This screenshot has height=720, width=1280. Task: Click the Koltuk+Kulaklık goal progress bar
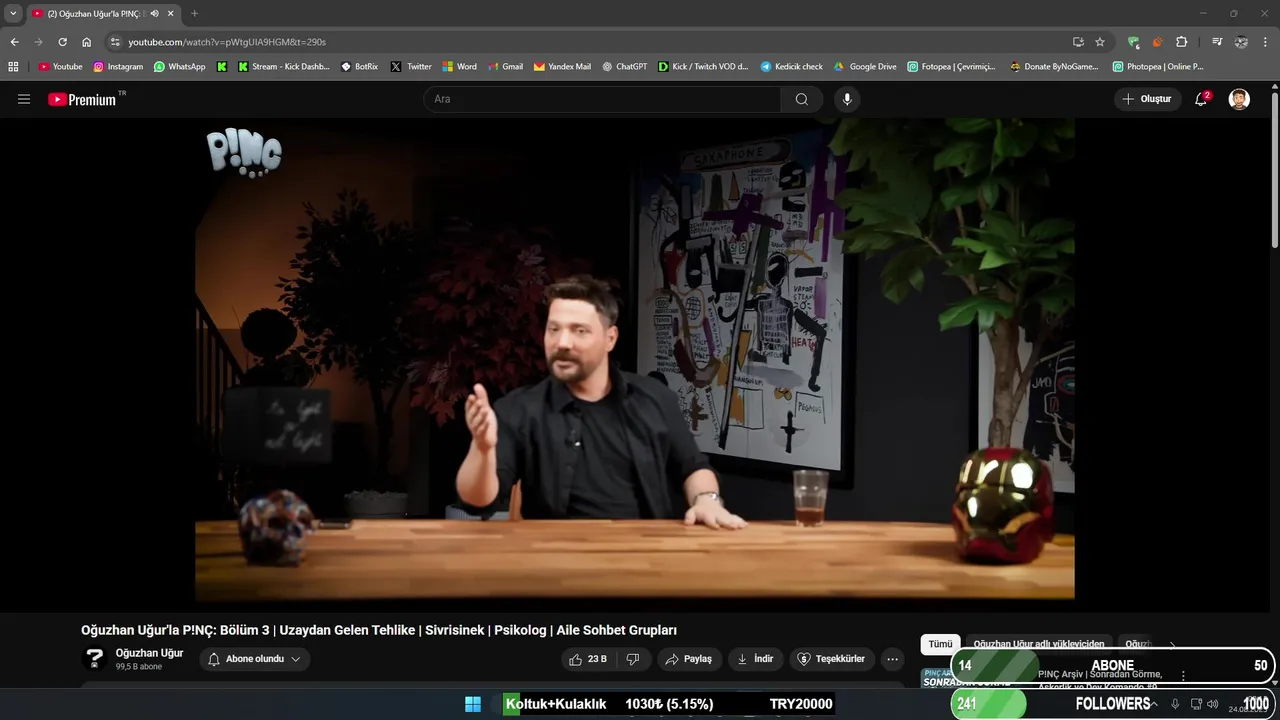pyautogui.click(x=668, y=704)
